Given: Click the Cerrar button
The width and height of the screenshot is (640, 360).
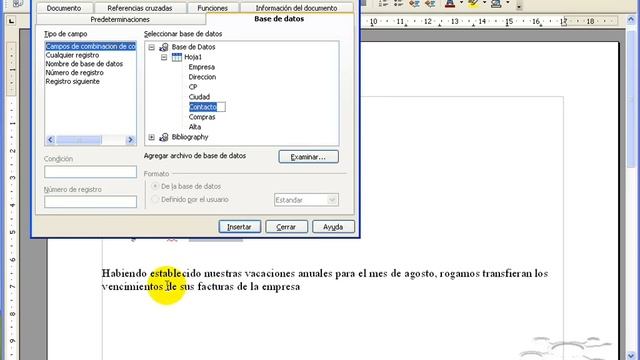Looking at the screenshot, I should (286, 227).
